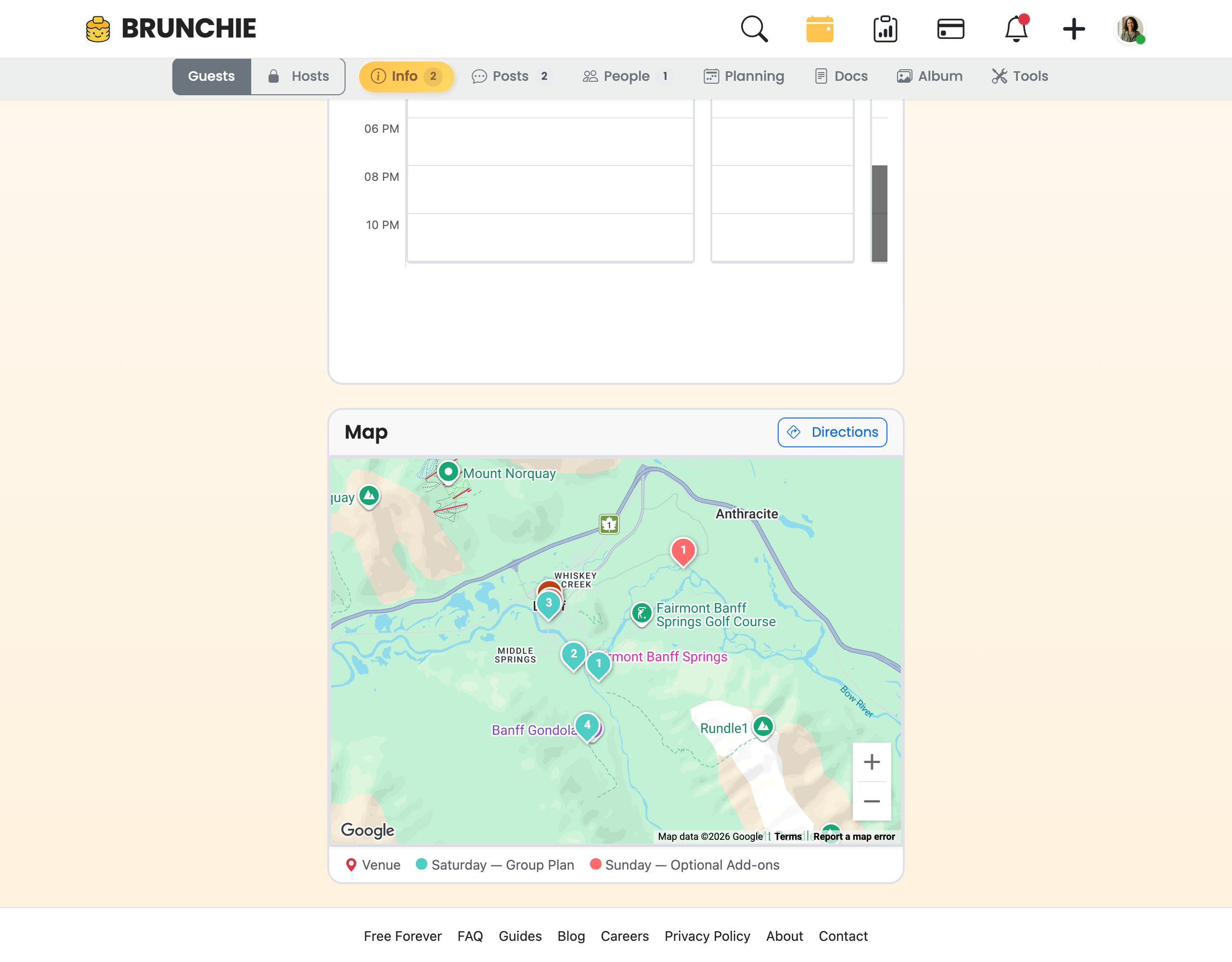Viewport: 1232px width, 962px height.
Task: Click the 06 PM time label
Action: (381, 129)
